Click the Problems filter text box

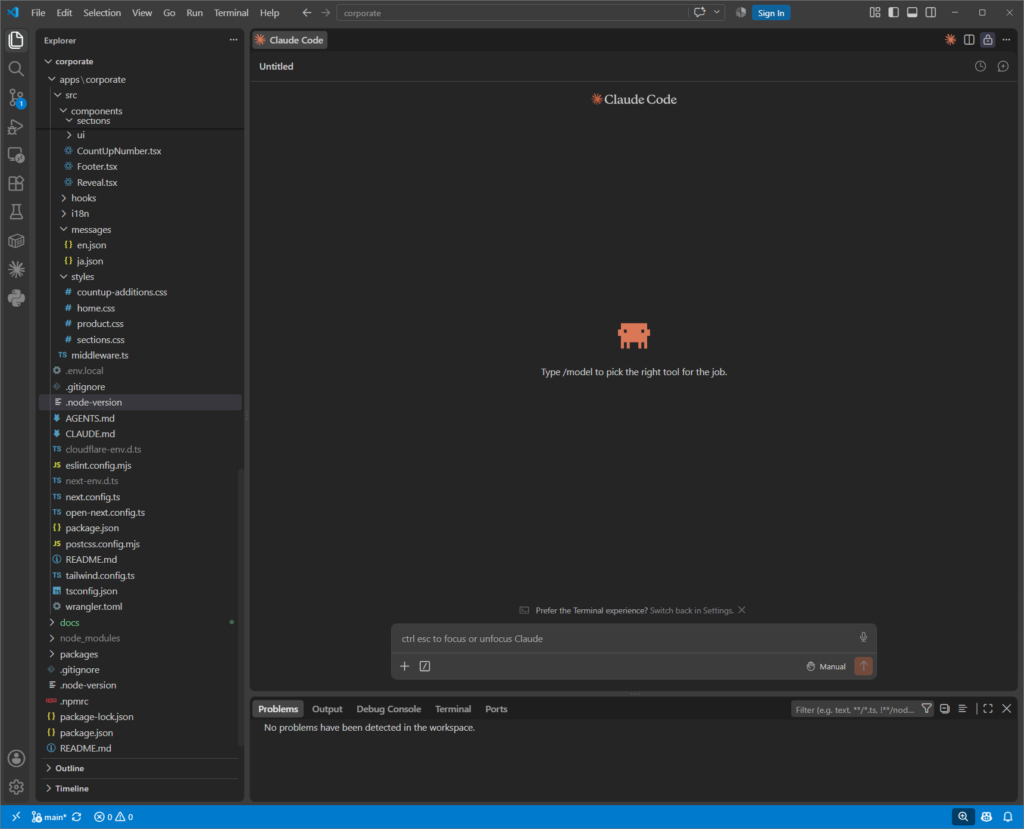(854, 709)
